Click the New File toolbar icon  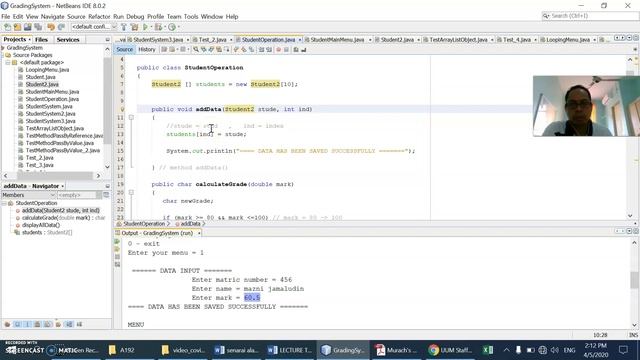point(7,27)
